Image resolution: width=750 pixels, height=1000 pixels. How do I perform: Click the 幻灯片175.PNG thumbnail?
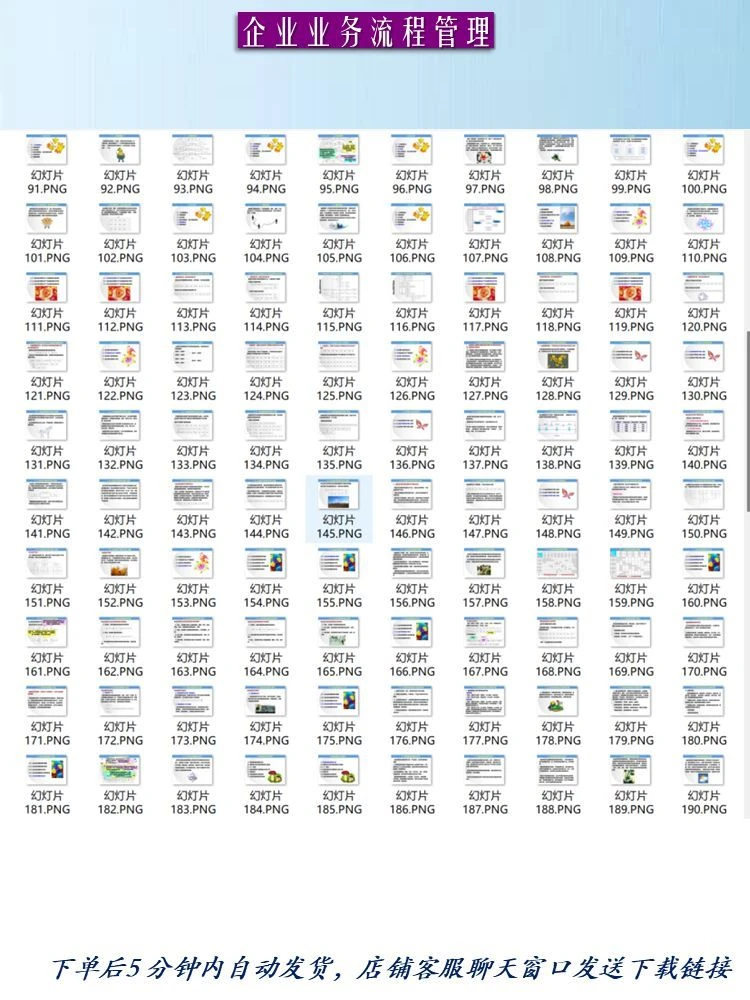coord(339,701)
